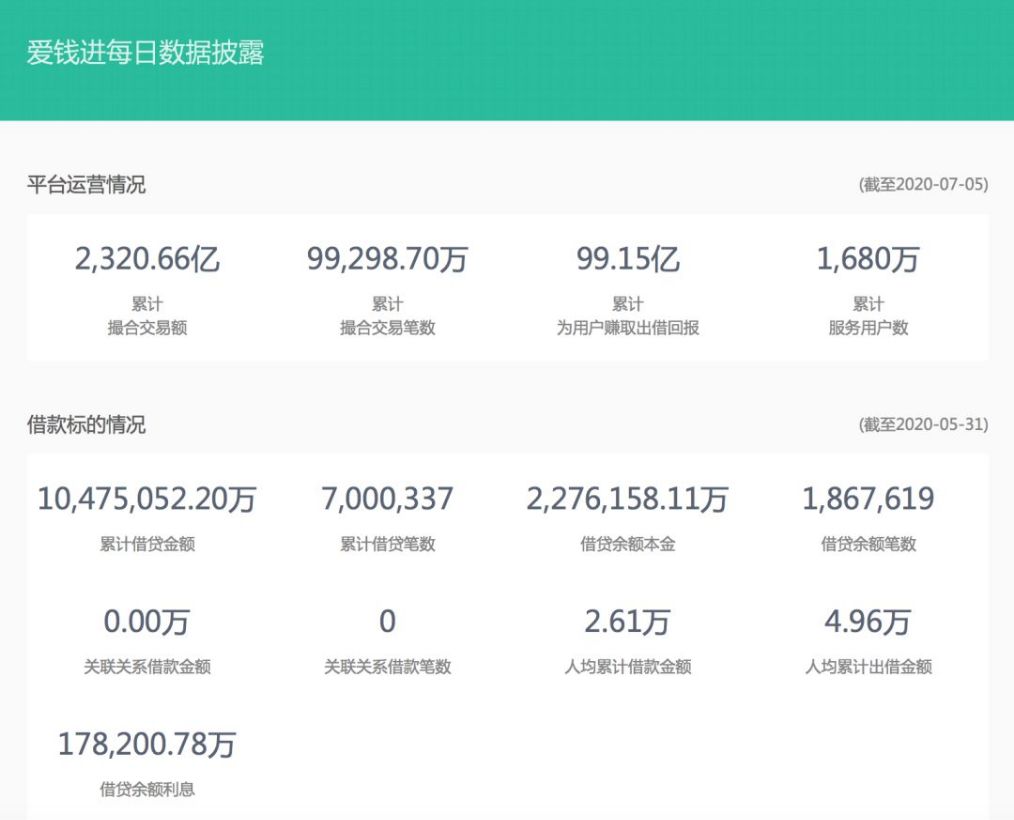Click the 关联关系借款笔数 label

point(387,667)
